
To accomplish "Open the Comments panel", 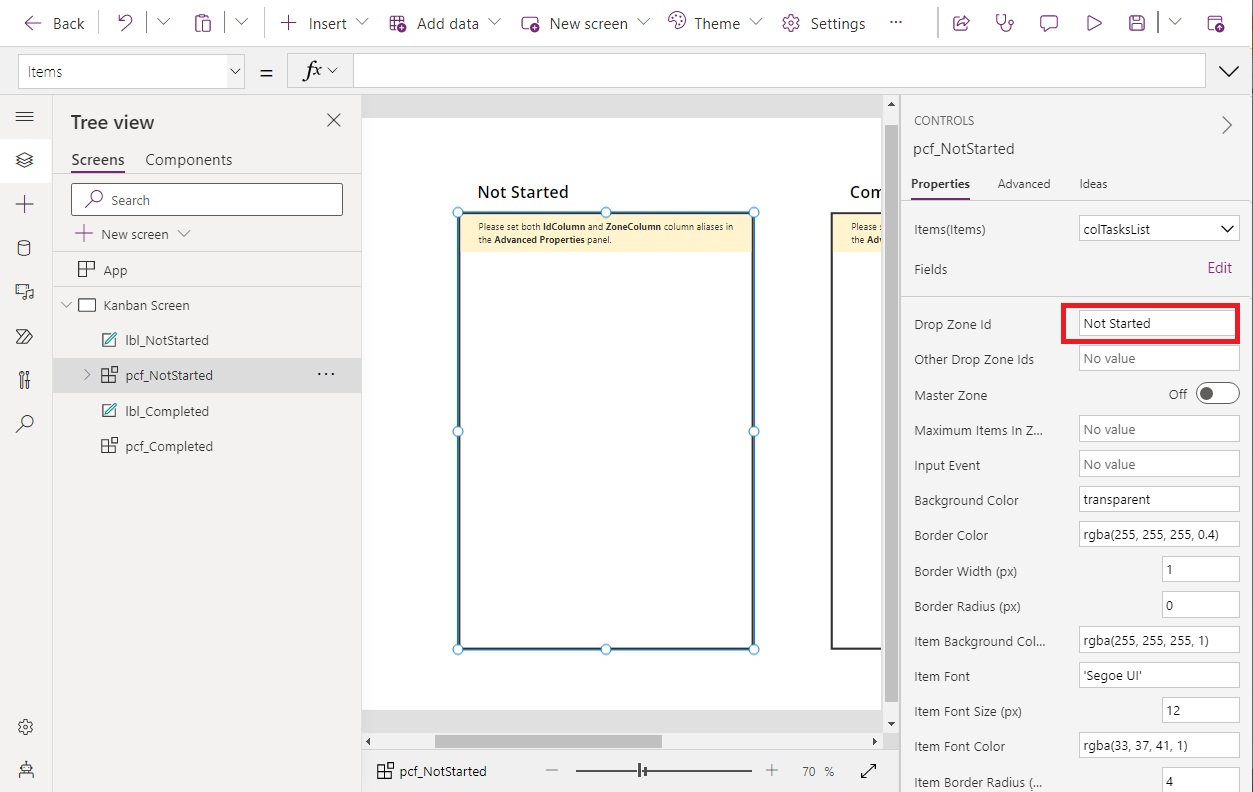I will click(x=1048, y=22).
